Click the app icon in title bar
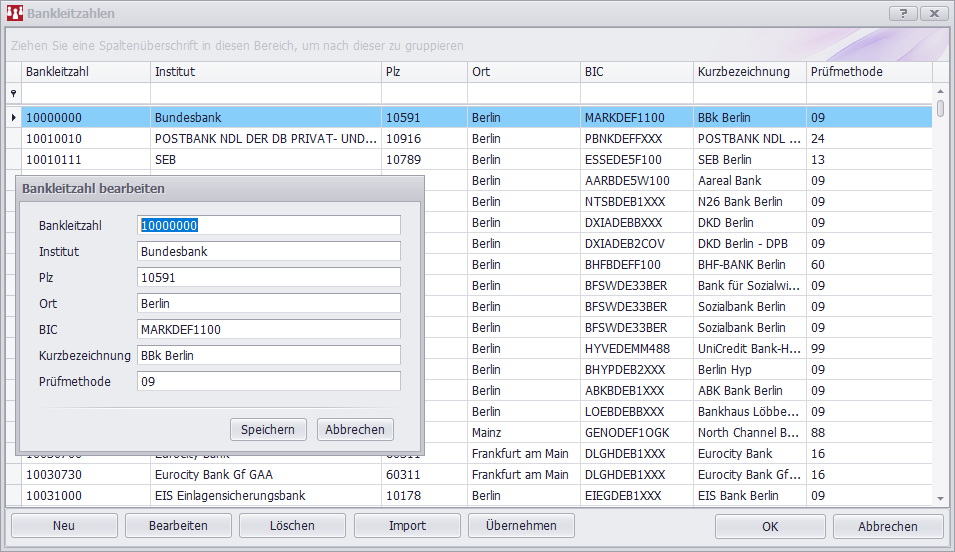The width and height of the screenshot is (955, 552). (x=14, y=14)
